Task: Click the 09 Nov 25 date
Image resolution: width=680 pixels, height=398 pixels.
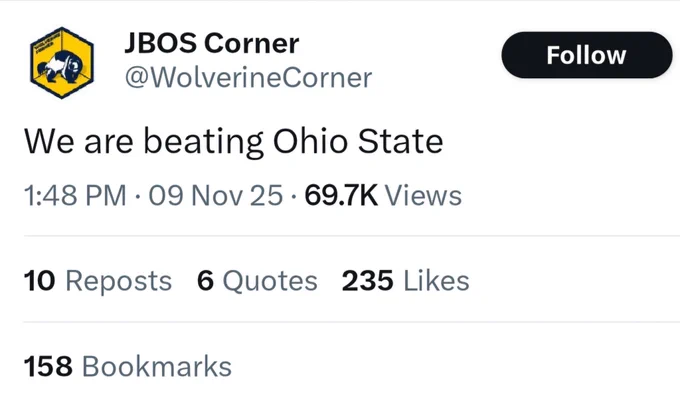Action: pos(216,195)
